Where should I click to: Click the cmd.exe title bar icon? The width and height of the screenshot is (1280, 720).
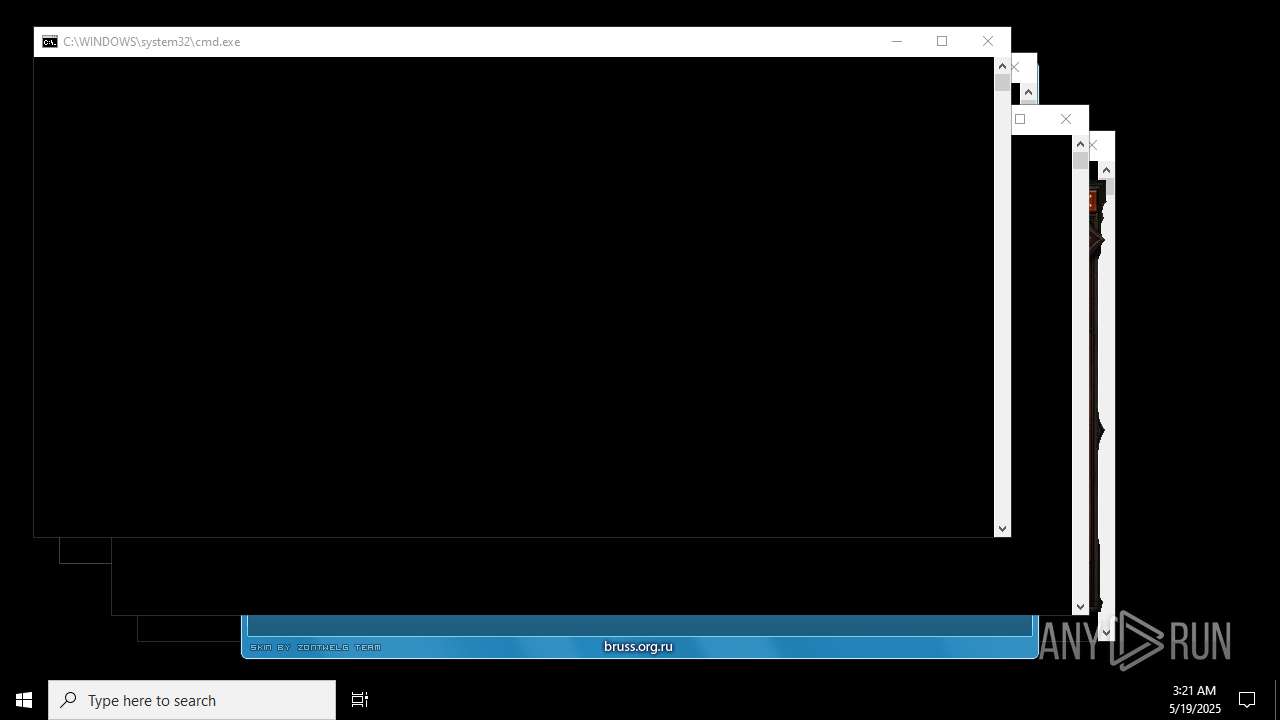click(x=49, y=42)
